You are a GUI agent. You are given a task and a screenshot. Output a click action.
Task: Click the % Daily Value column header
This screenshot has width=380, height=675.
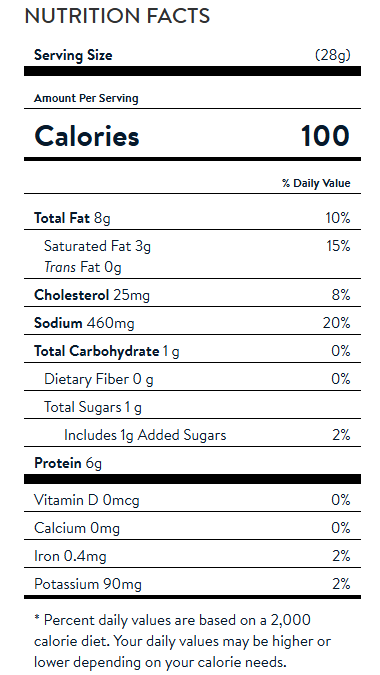(316, 183)
